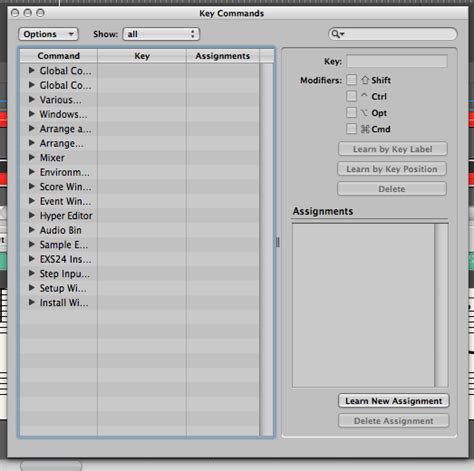Image resolution: width=474 pixels, height=471 pixels.
Task: Expand the Audio Bin command group
Action: click(32, 230)
